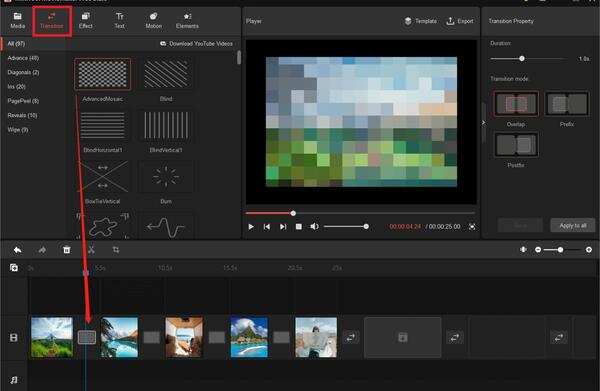Pick the BlindHorizontal1 transition

(x=103, y=125)
